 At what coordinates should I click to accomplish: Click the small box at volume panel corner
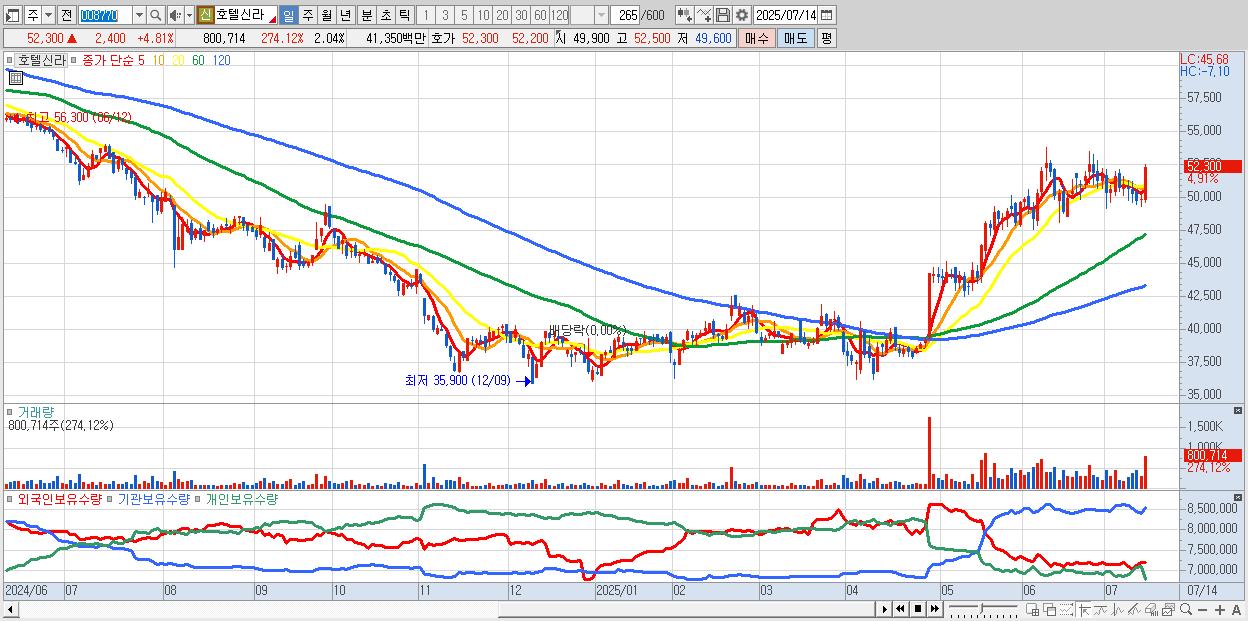(x=1240, y=410)
